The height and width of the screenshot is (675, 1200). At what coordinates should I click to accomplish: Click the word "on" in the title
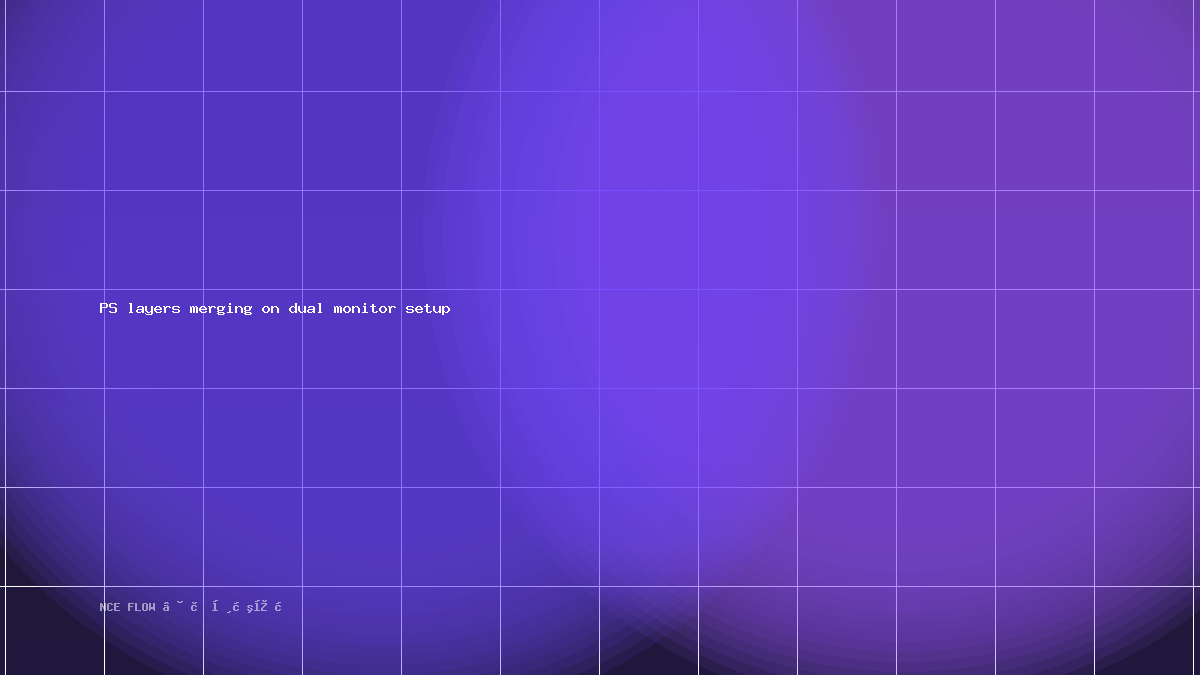pyautogui.click(x=271, y=309)
